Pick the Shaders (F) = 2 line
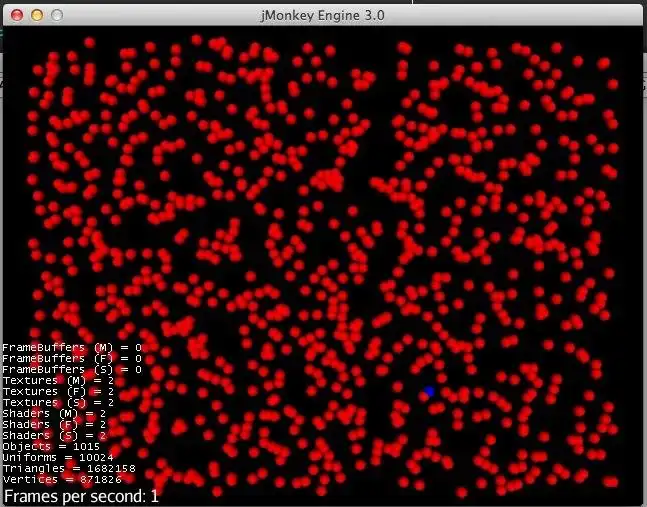The height and width of the screenshot is (507, 647). [54, 424]
